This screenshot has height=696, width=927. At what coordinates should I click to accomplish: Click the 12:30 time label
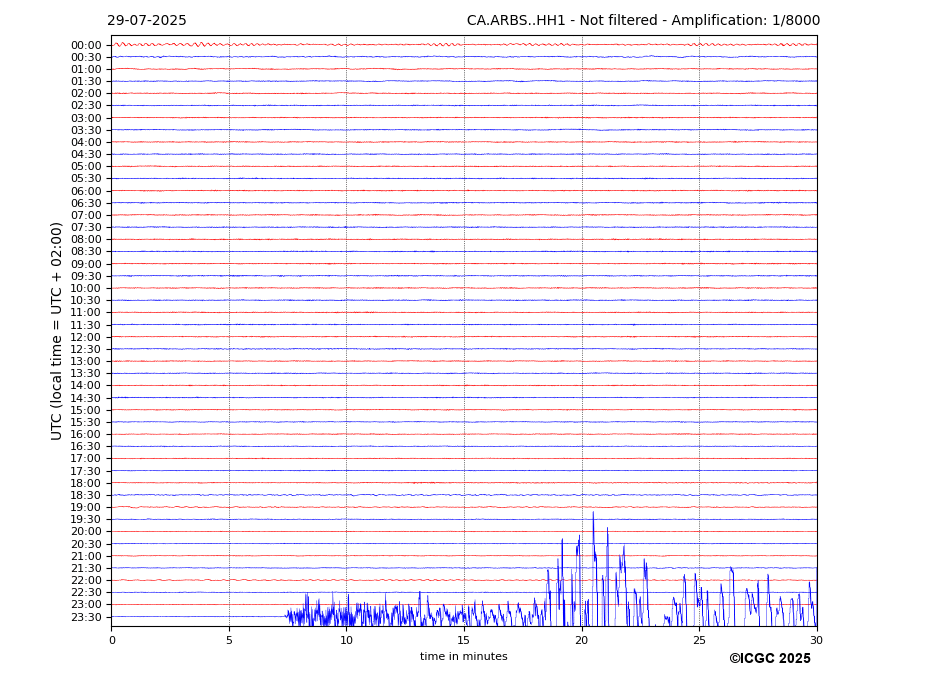click(86, 349)
